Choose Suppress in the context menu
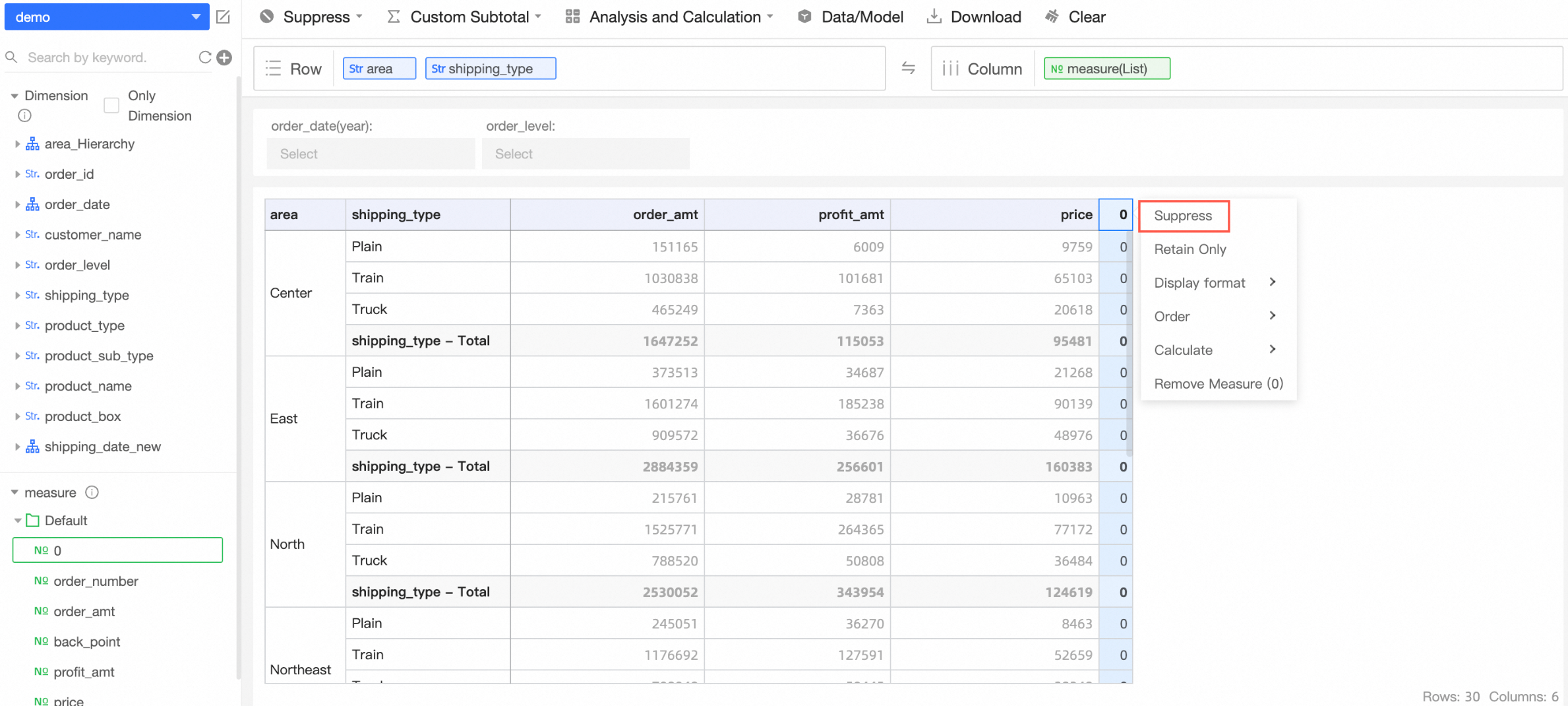Screen dimensions: 1568x706 (1183, 216)
